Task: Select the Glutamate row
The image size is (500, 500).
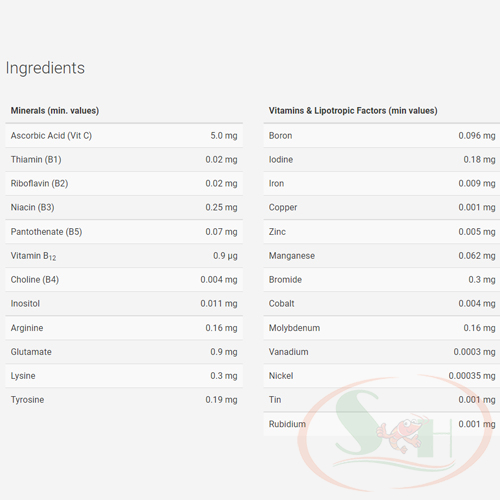Action: coord(124,352)
